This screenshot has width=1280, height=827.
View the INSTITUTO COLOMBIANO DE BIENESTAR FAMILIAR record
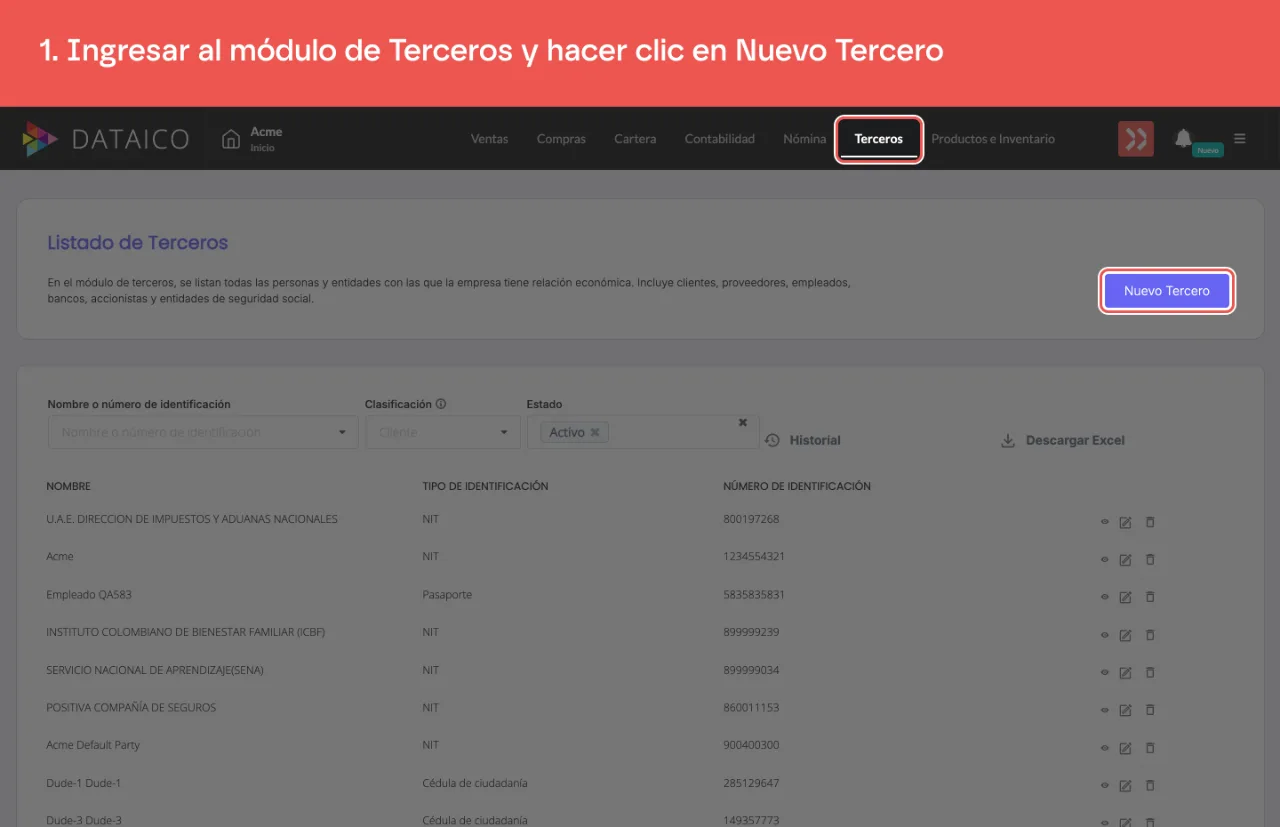(1105, 635)
